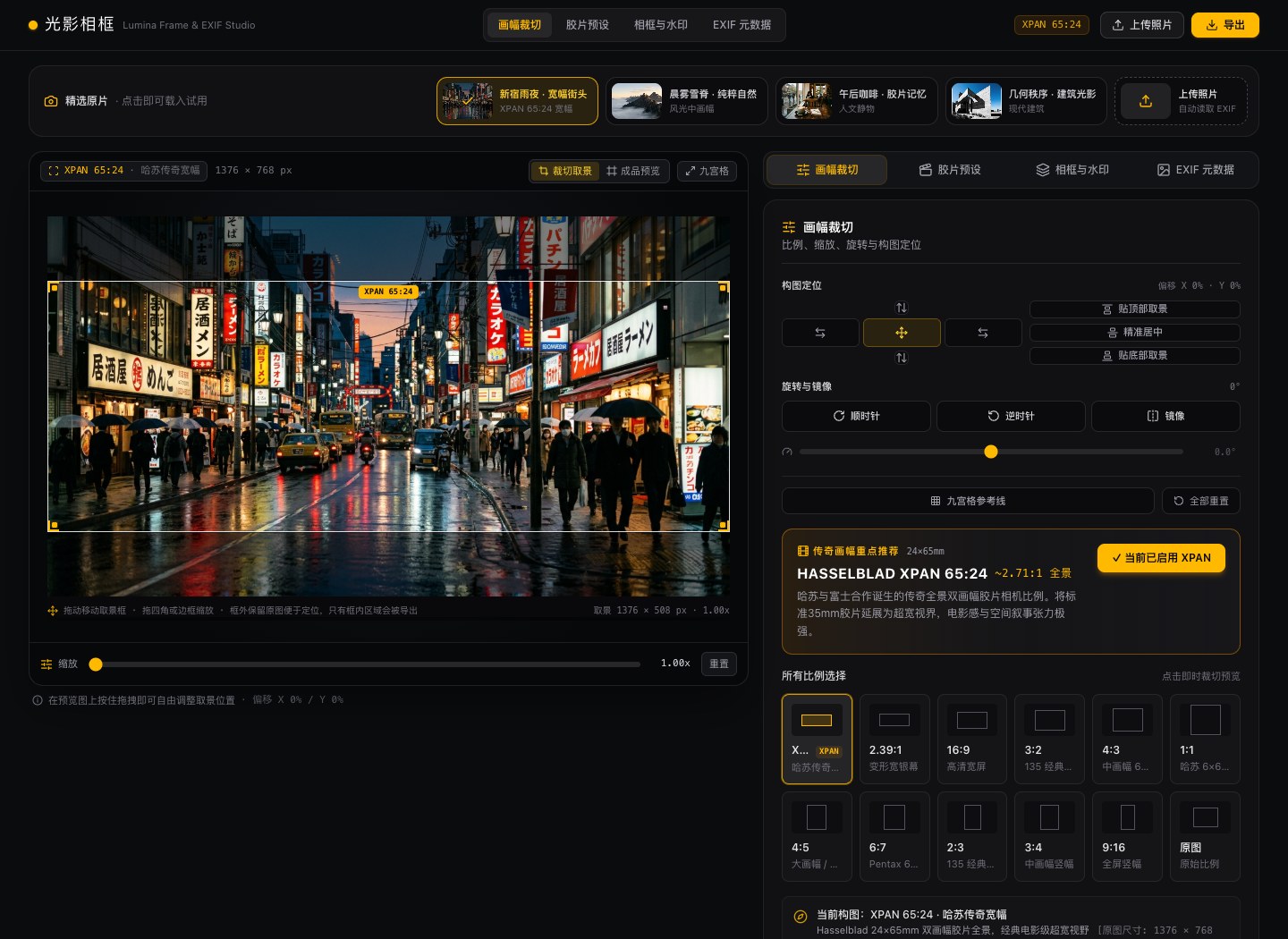Load sample photo 午后咖啡 · 胶片记忆
The width and height of the screenshot is (1288, 939).
(x=857, y=101)
